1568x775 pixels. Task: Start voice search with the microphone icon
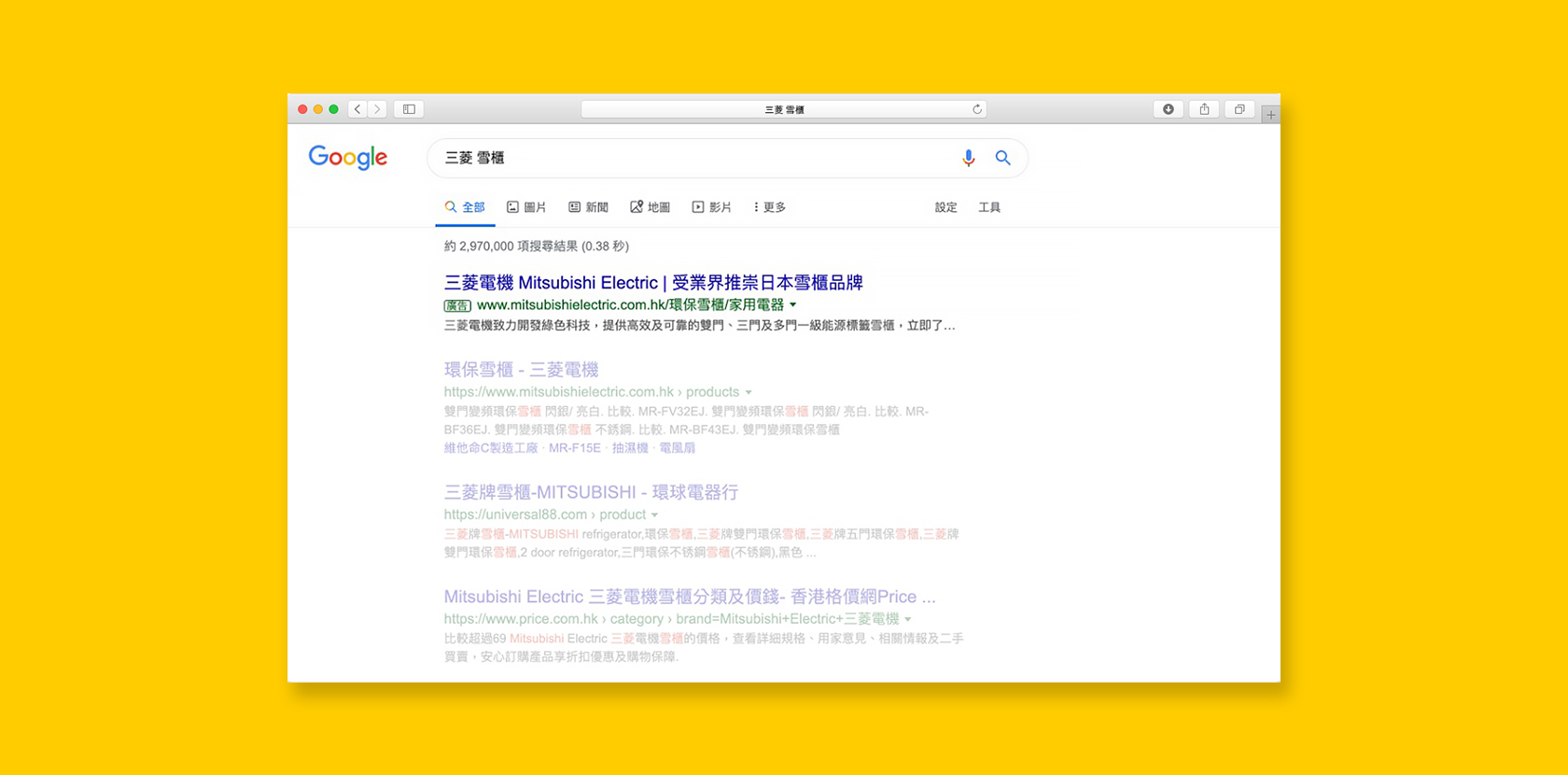click(x=969, y=158)
